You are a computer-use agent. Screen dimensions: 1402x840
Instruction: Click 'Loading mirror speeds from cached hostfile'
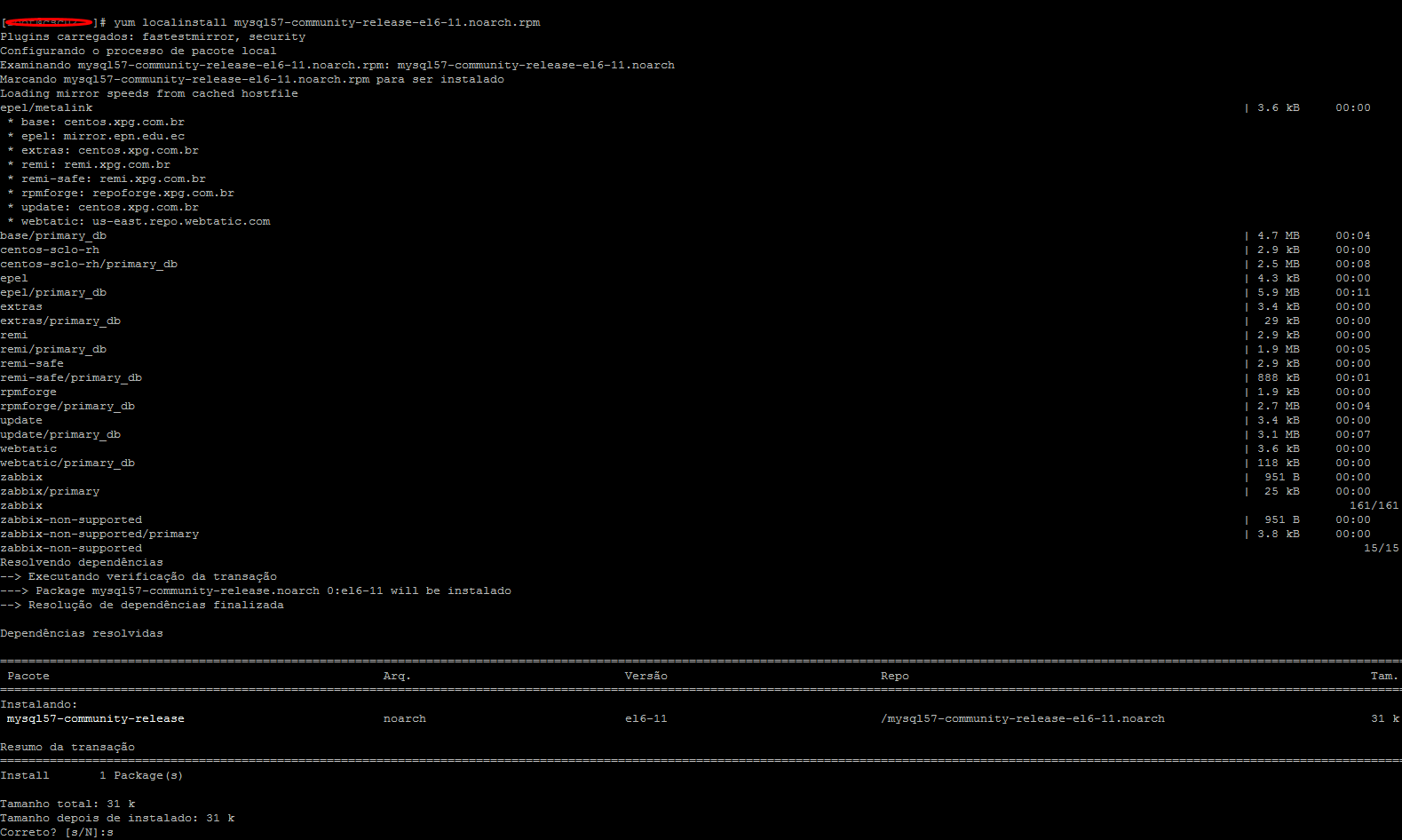tap(149, 93)
